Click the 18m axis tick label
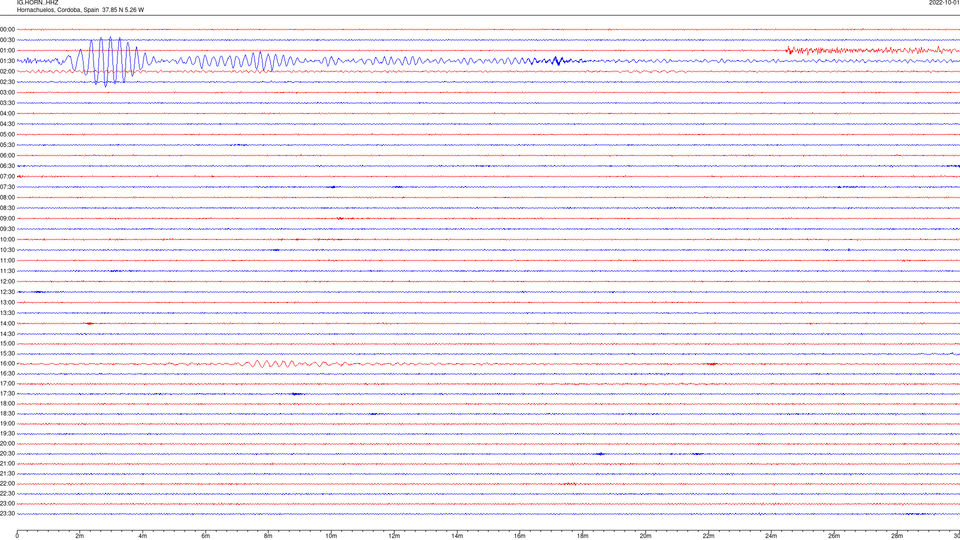 pyautogui.click(x=583, y=536)
